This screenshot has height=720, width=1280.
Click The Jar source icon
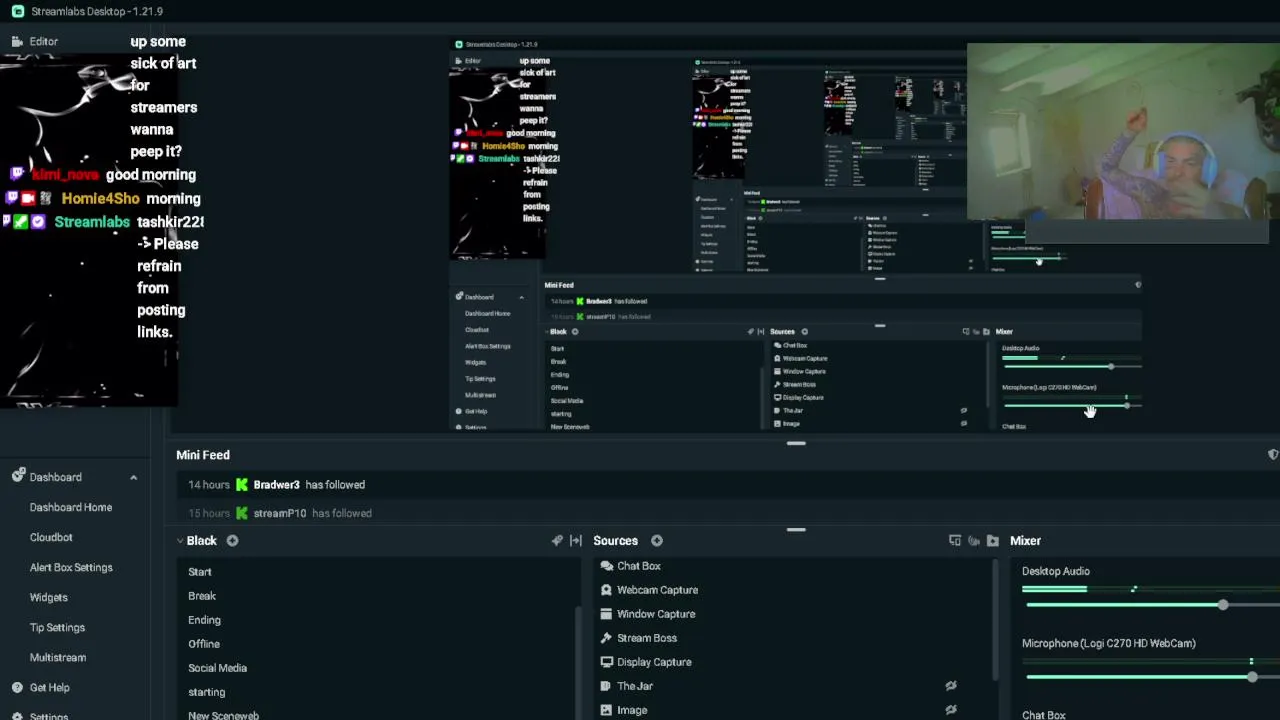tap(606, 686)
